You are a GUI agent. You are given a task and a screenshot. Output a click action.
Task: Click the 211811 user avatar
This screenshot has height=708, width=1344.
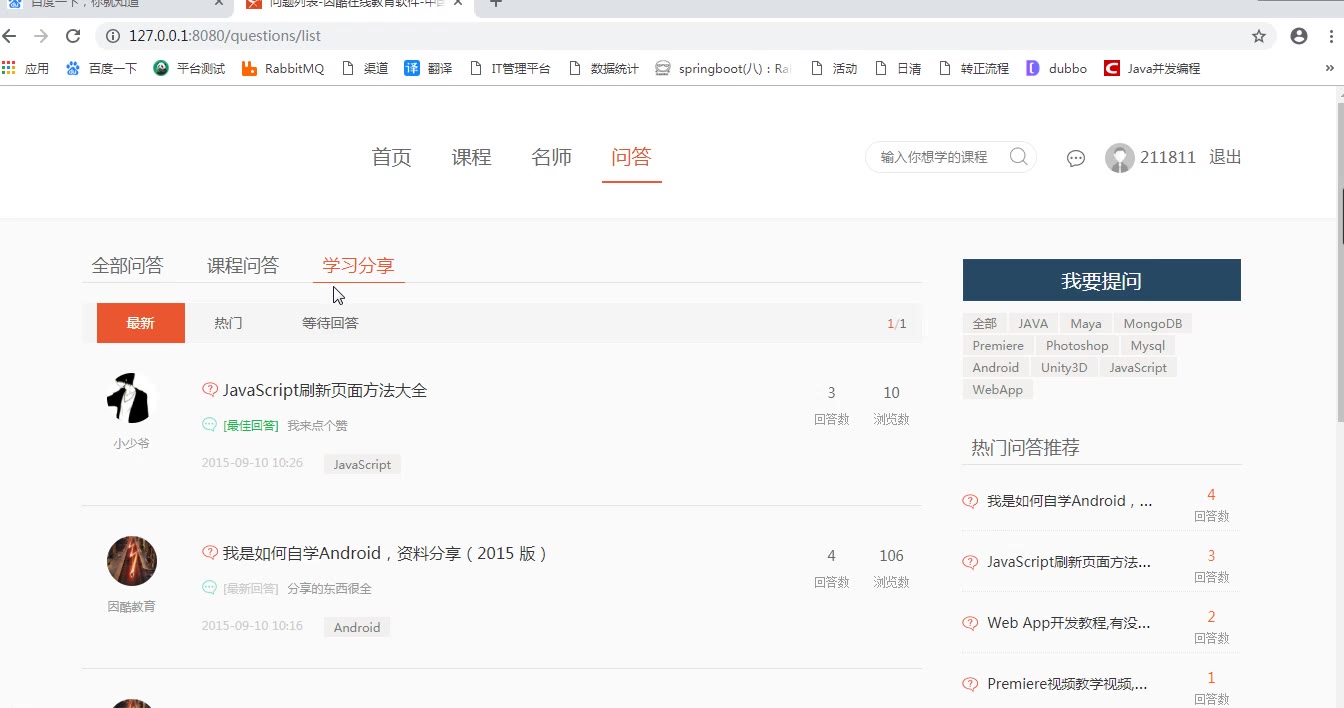tap(1119, 158)
